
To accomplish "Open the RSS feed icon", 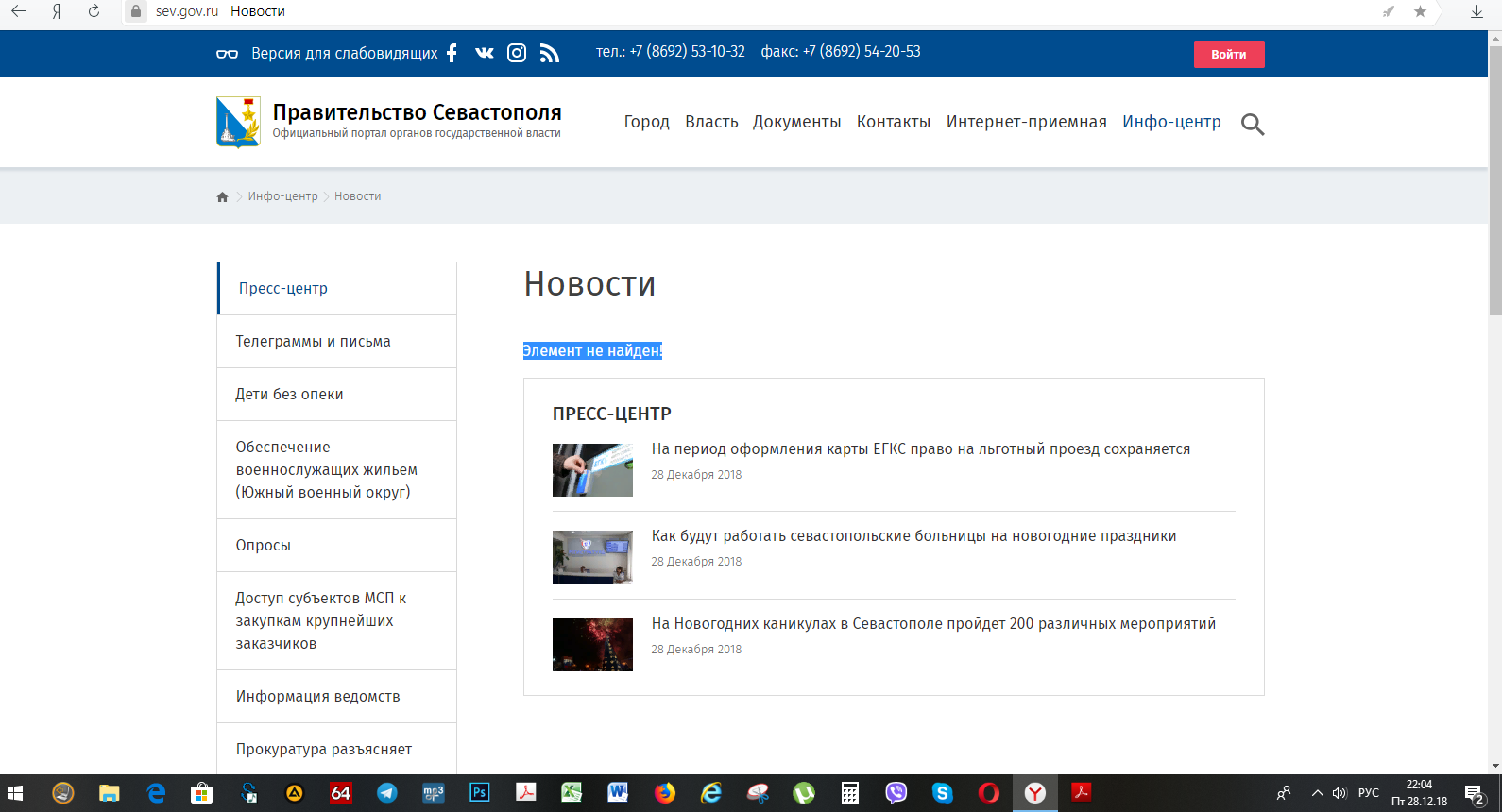I will click(x=549, y=53).
